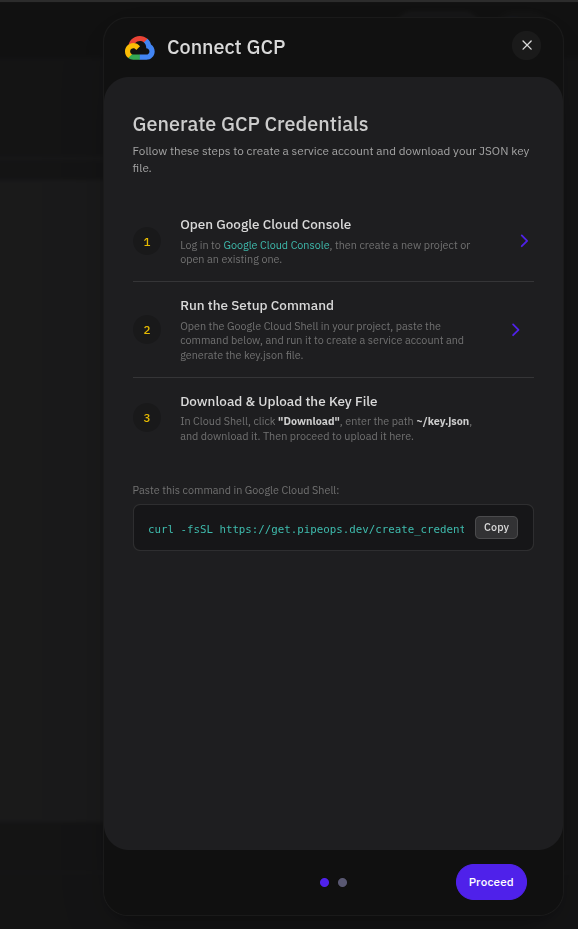
Task: Go to the second pagination dot
Action: pyautogui.click(x=342, y=883)
